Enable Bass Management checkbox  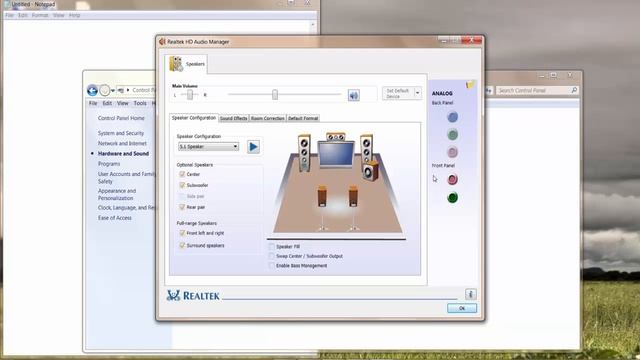click(x=271, y=266)
